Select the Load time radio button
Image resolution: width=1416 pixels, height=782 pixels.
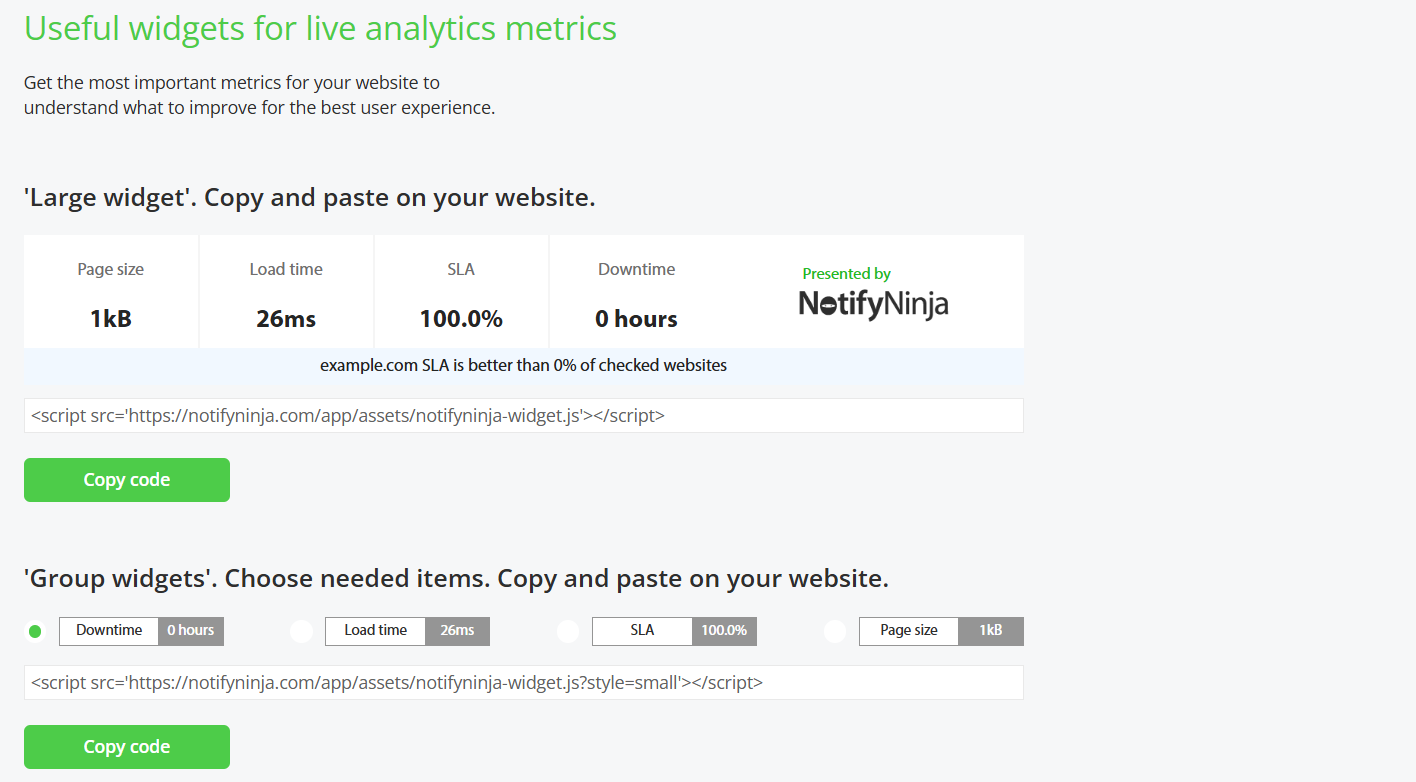301,631
